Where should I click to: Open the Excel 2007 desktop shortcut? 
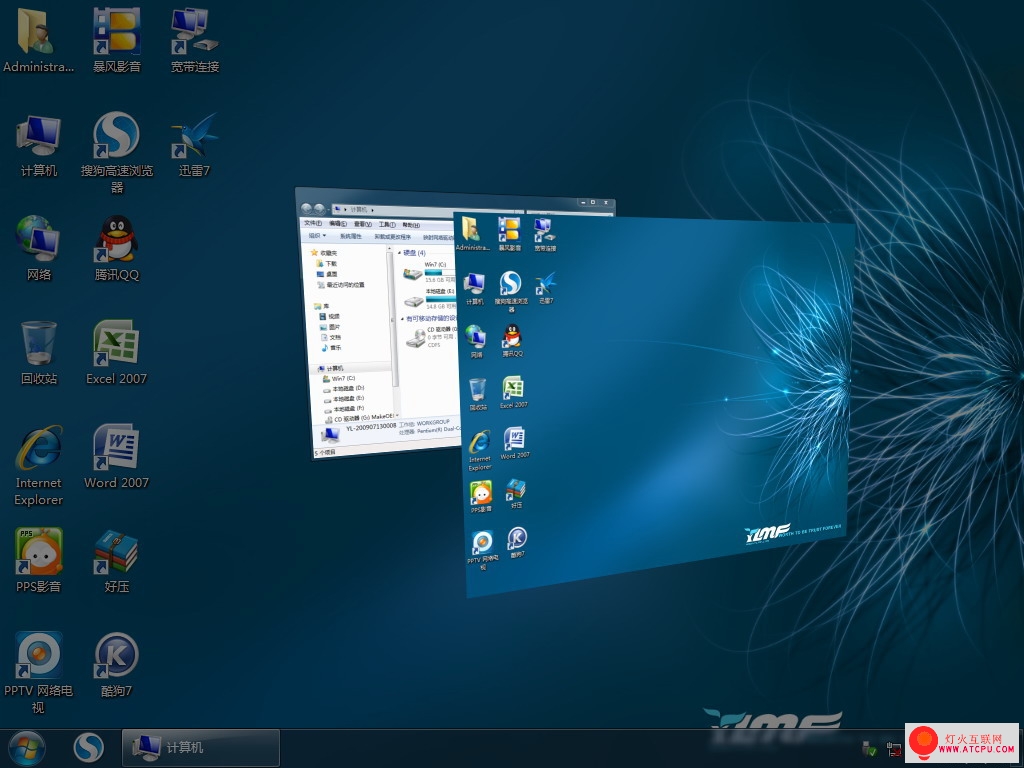click(116, 353)
